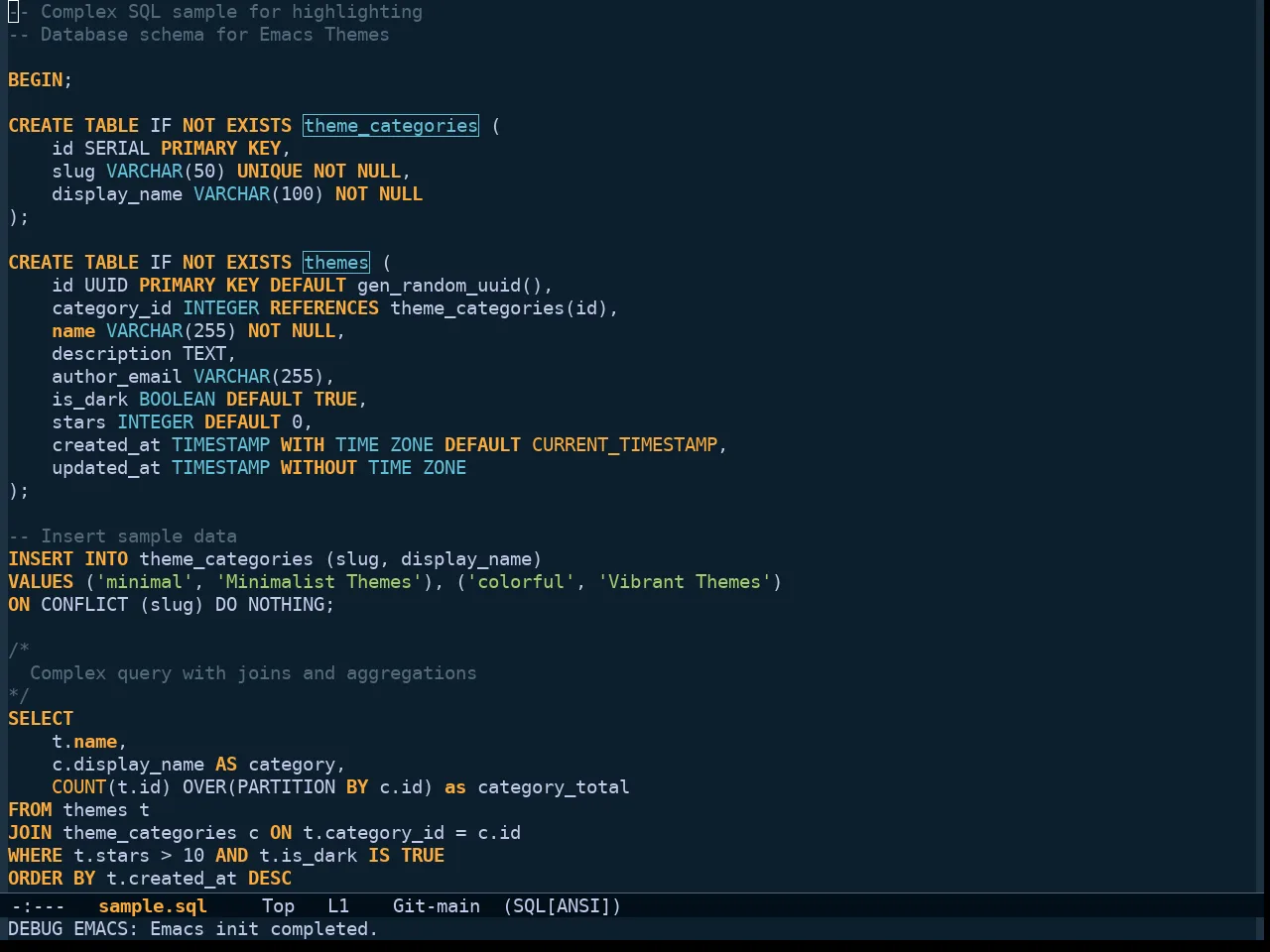Place cursor on the BEGIN keyword
The height and width of the screenshot is (952, 1270).
click(x=36, y=79)
